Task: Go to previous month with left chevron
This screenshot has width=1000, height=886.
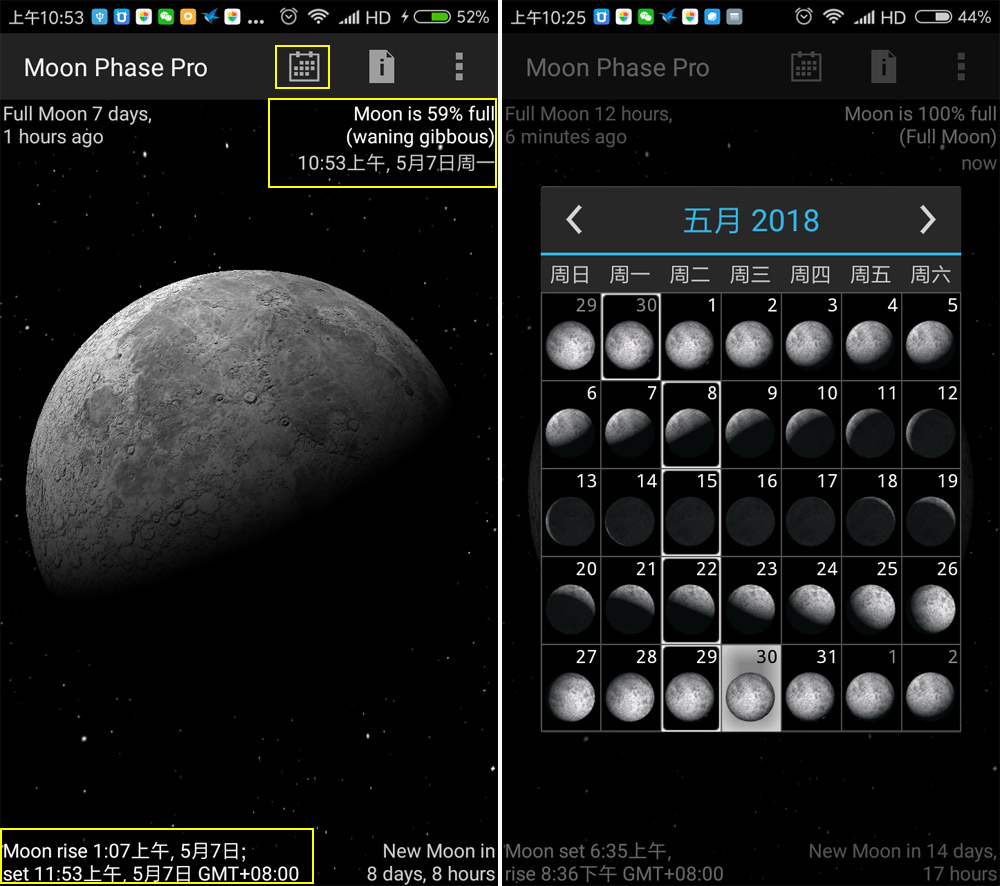Action: pos(574,219)
